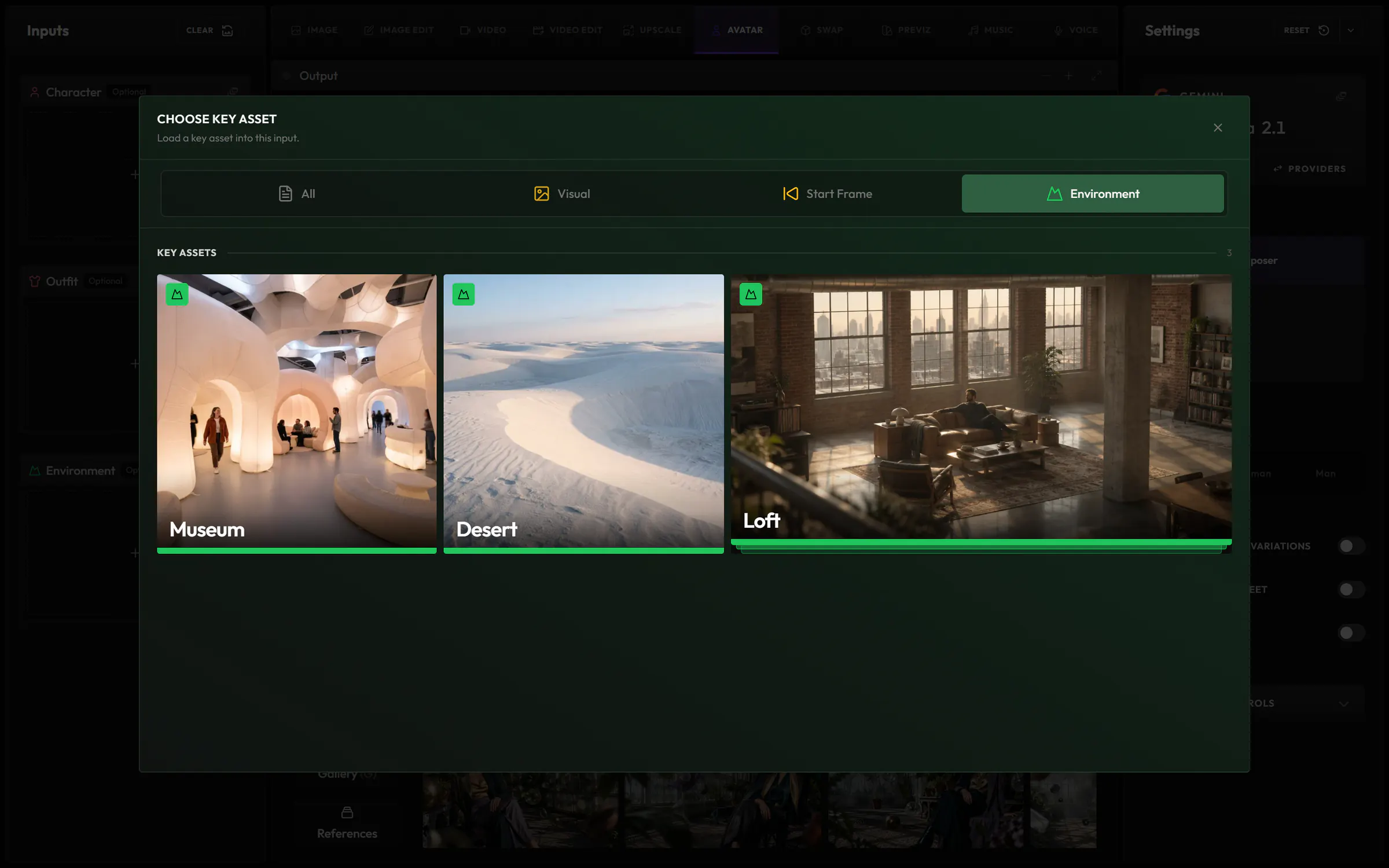Screen dimensions: 1389x868
Task: Toggle the switch two below Variations
Action: (1351, 632)
